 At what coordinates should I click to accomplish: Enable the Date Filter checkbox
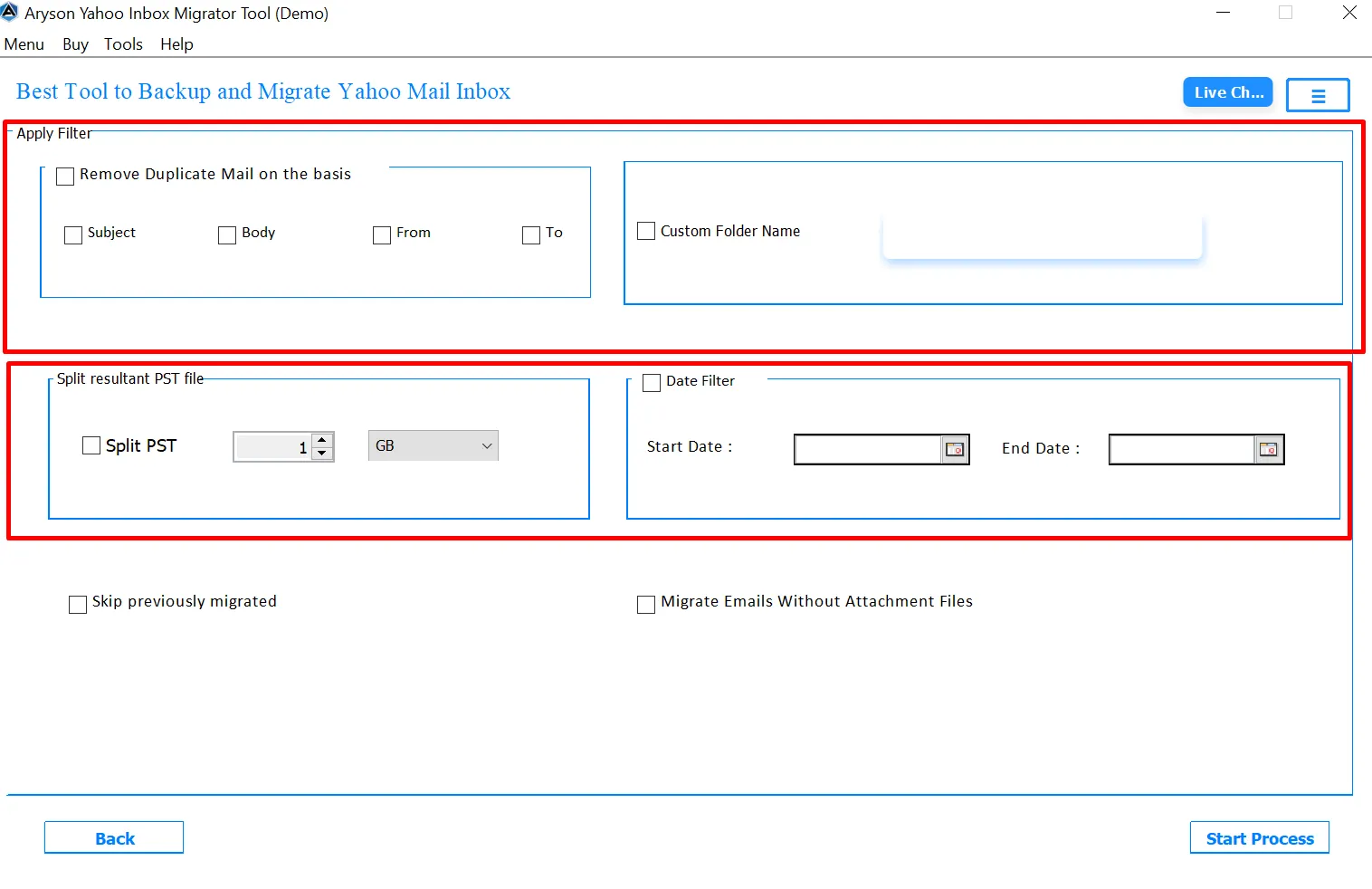coord(652,383)
